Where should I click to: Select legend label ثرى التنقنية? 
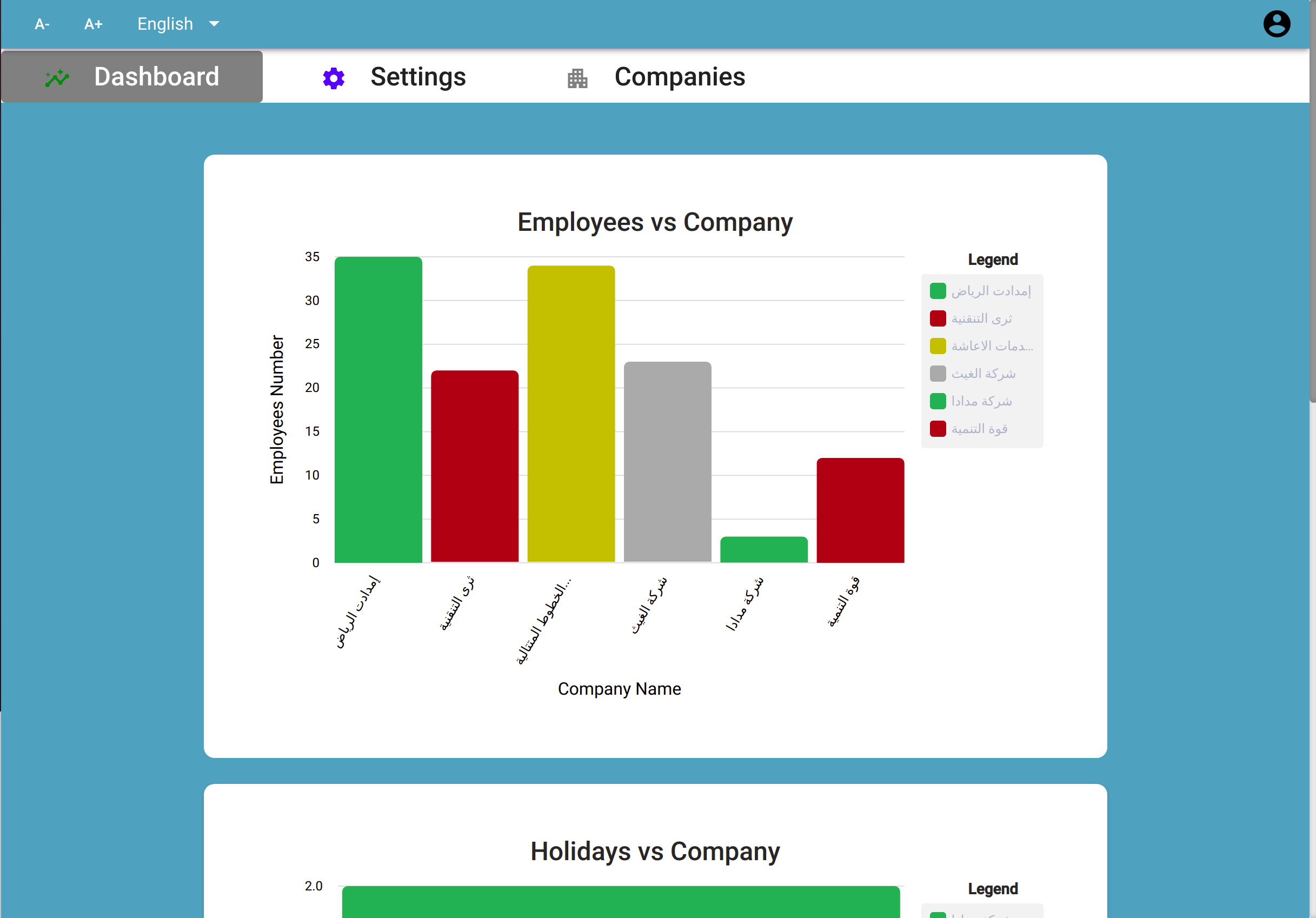point(981,318)
